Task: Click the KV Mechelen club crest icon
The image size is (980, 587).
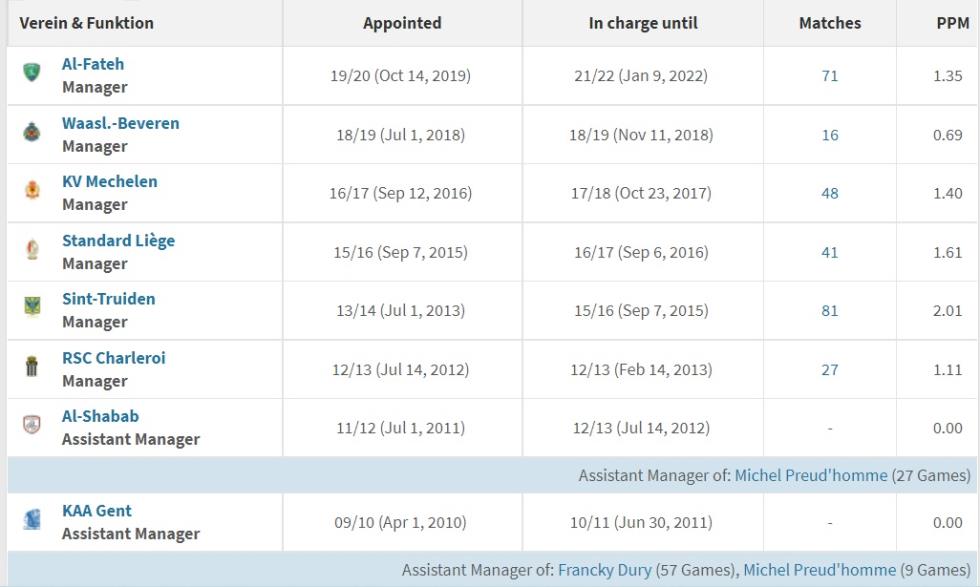Action: (x=32, y=189)
